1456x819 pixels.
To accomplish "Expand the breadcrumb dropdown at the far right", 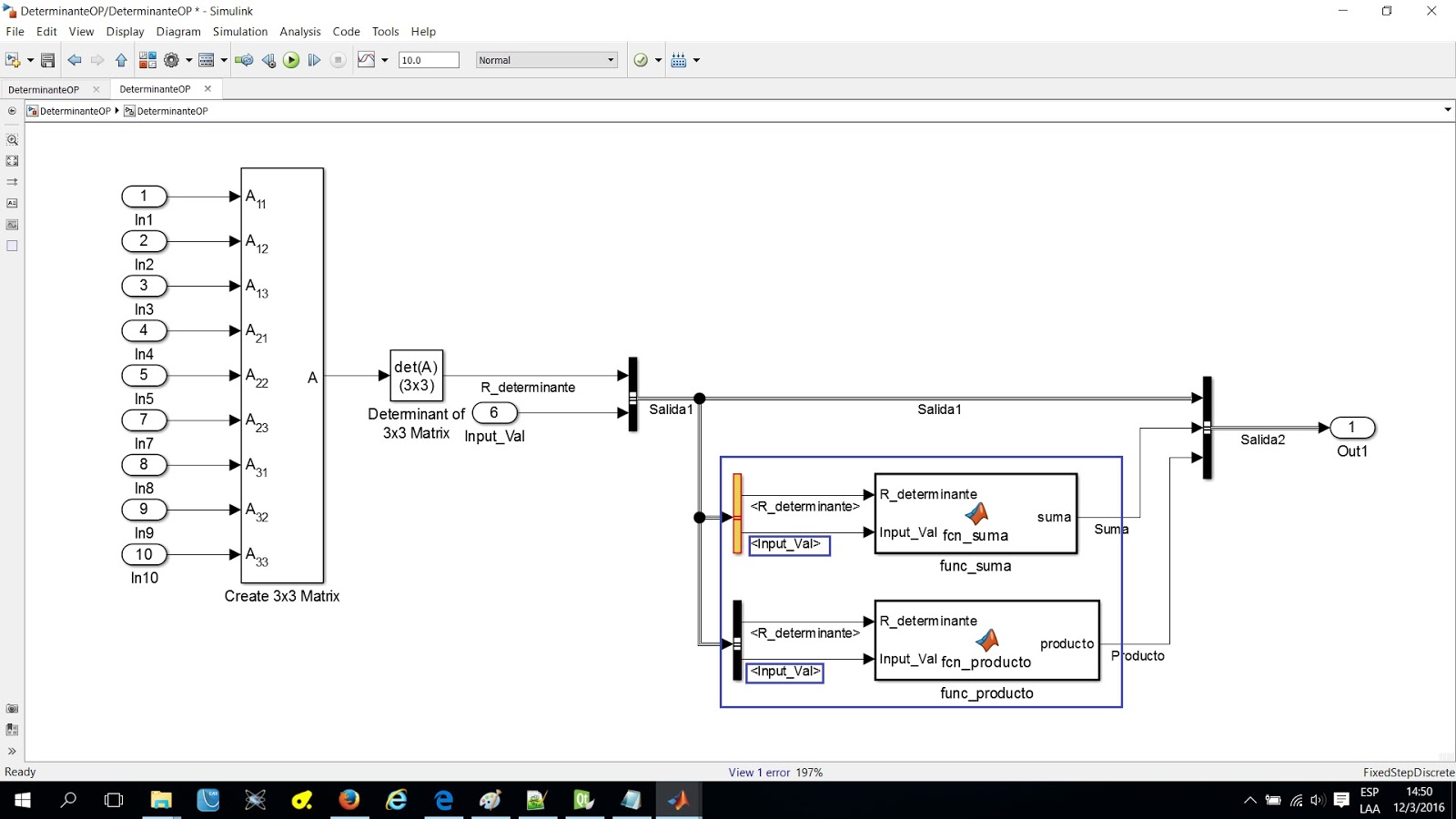I will [1447, 110].
